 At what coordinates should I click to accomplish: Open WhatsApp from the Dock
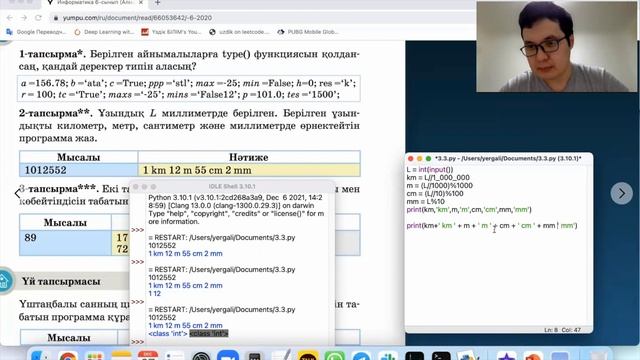coord(335,356)
